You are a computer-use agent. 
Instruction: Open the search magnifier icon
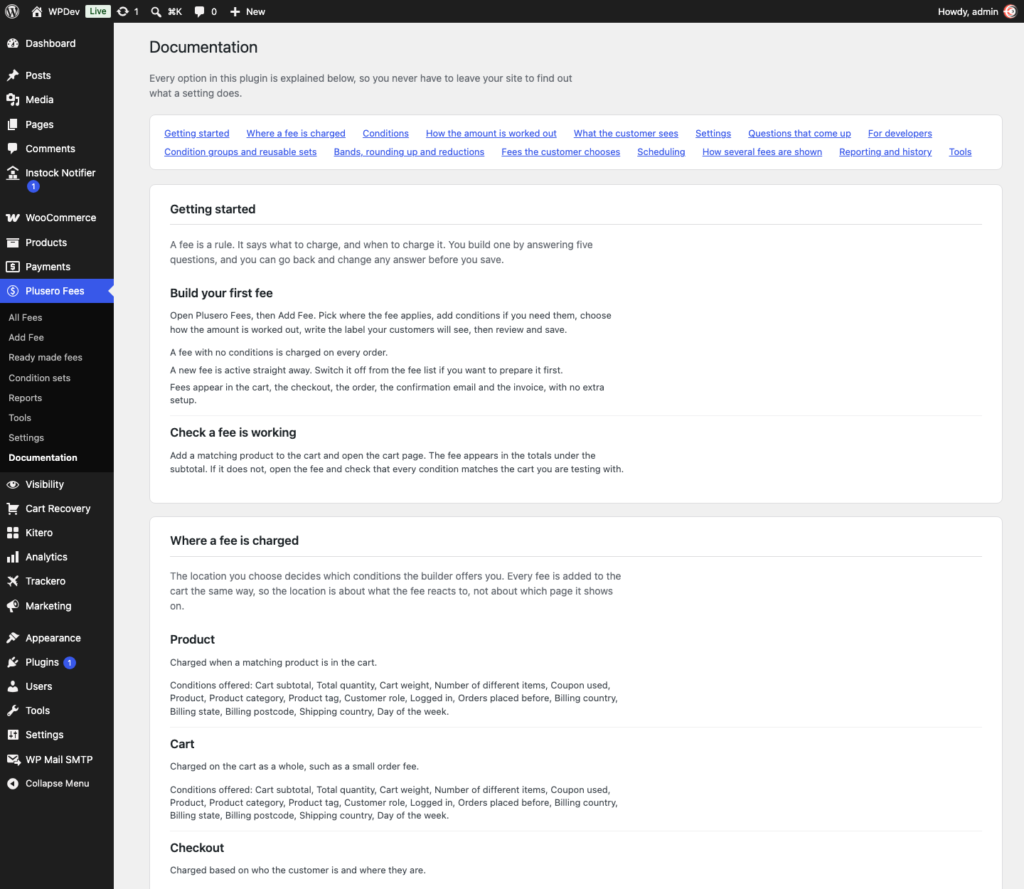click(155, 11)
